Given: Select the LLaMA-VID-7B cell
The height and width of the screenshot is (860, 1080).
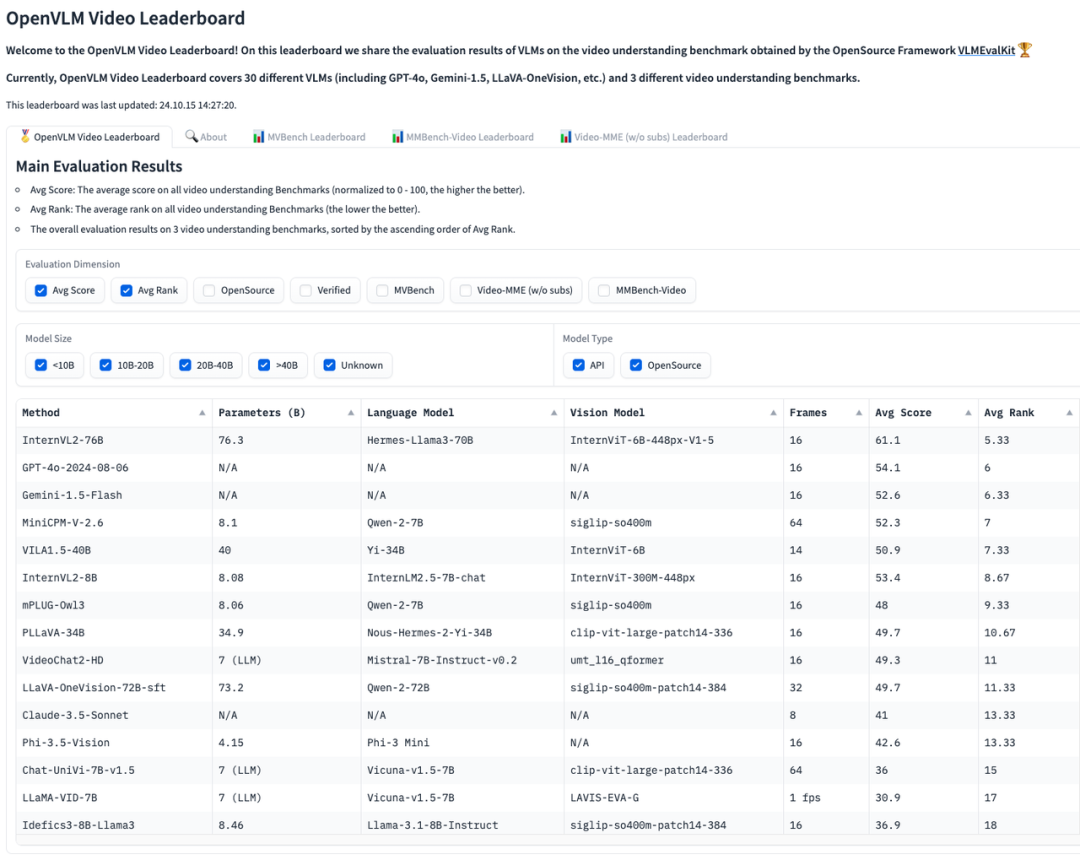Looking at the screenshot, I should click(114, 799).
